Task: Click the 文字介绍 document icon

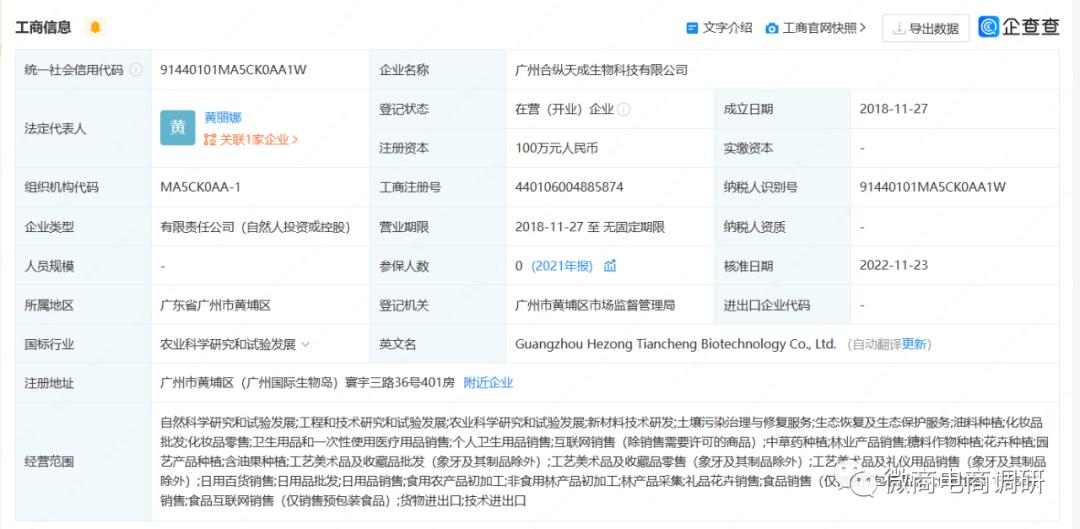Action: (692, 28)
